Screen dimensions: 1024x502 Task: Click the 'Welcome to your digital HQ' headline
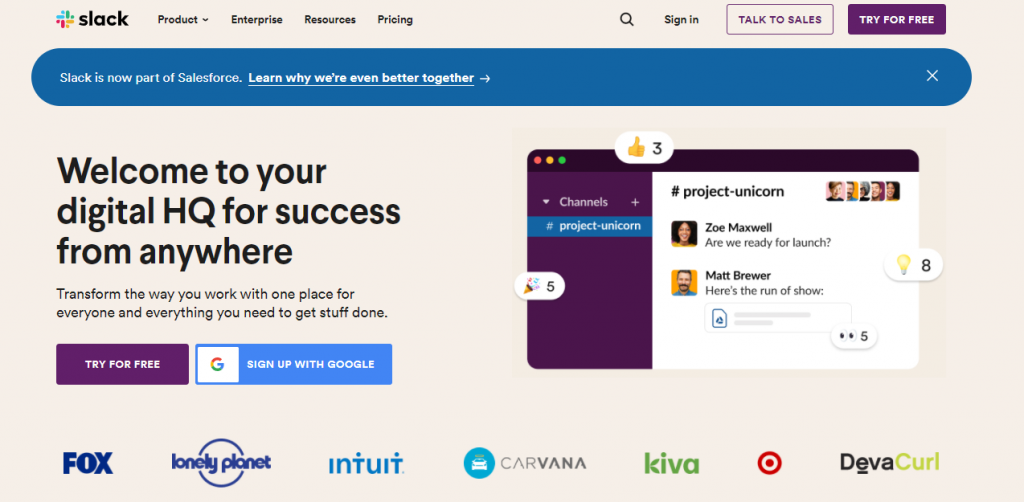[229, 212]
